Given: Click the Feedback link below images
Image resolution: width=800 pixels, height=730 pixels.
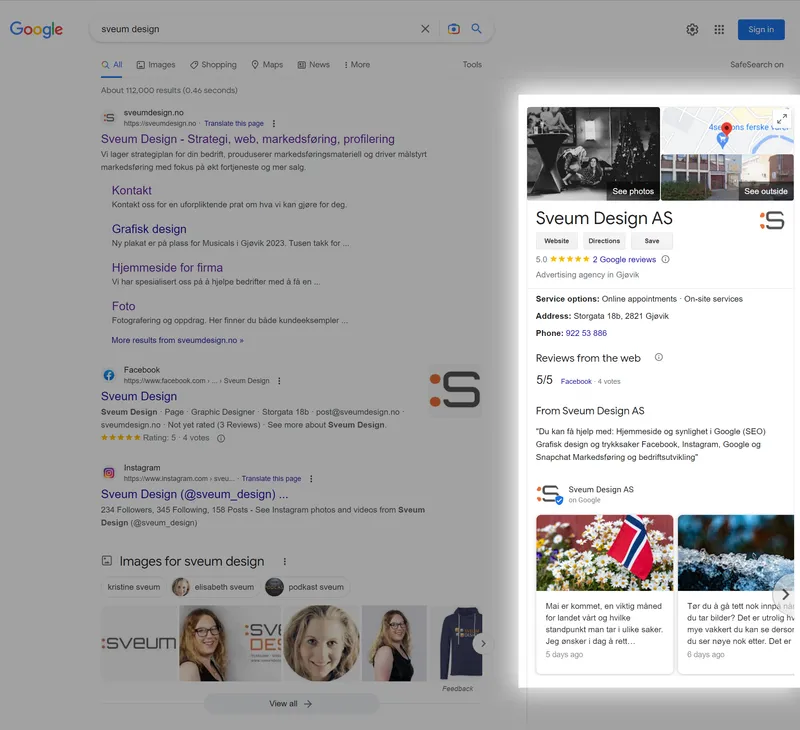Looking at the screenshot, I should click(457, 689).
